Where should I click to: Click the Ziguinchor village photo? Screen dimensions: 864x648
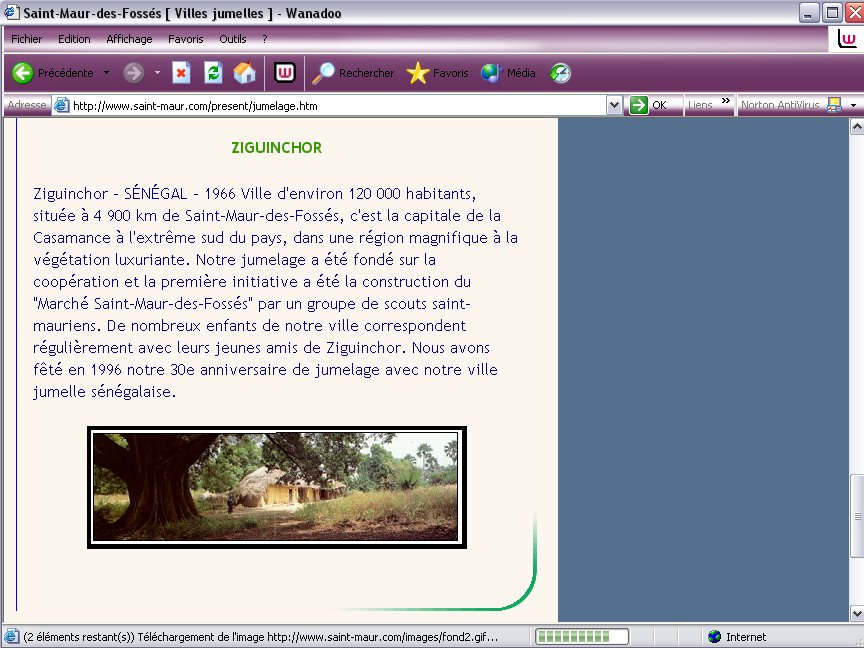(x=277, y=487)
